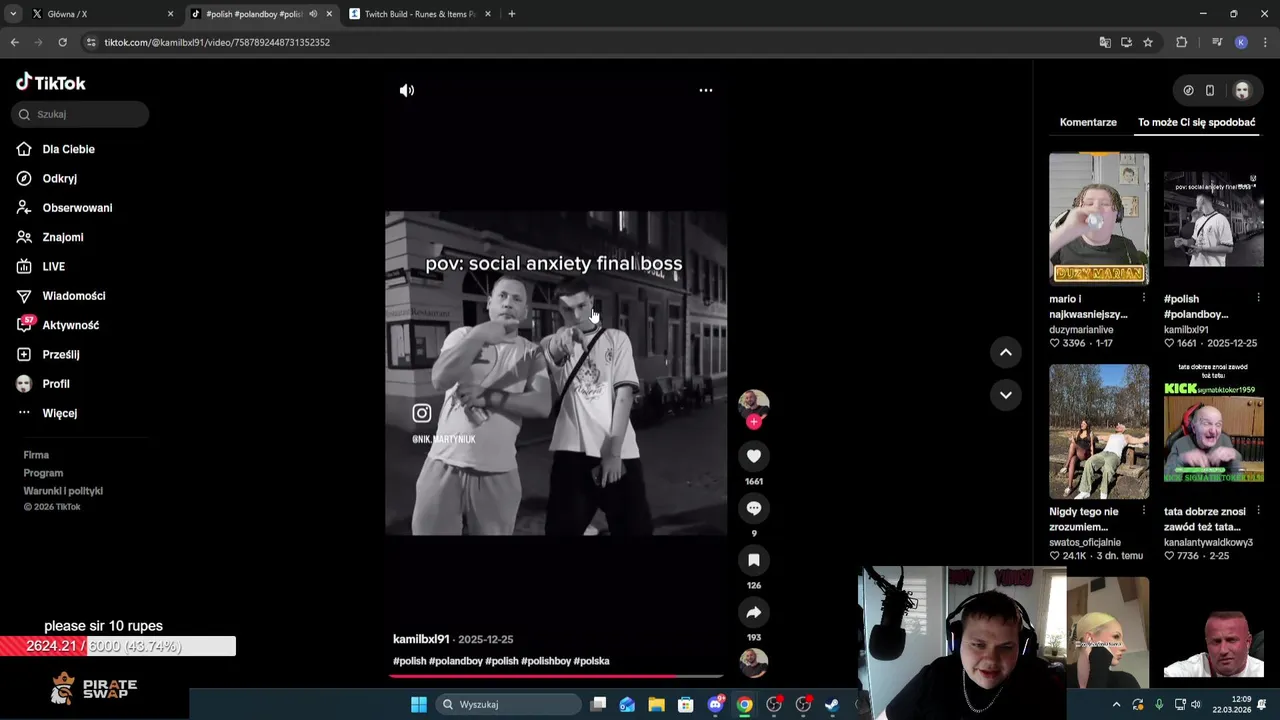The height and width of the screenshot is (720, 1280).
Task: Open options for mario i najkwasniejszy video
Action: [1144, 298]
